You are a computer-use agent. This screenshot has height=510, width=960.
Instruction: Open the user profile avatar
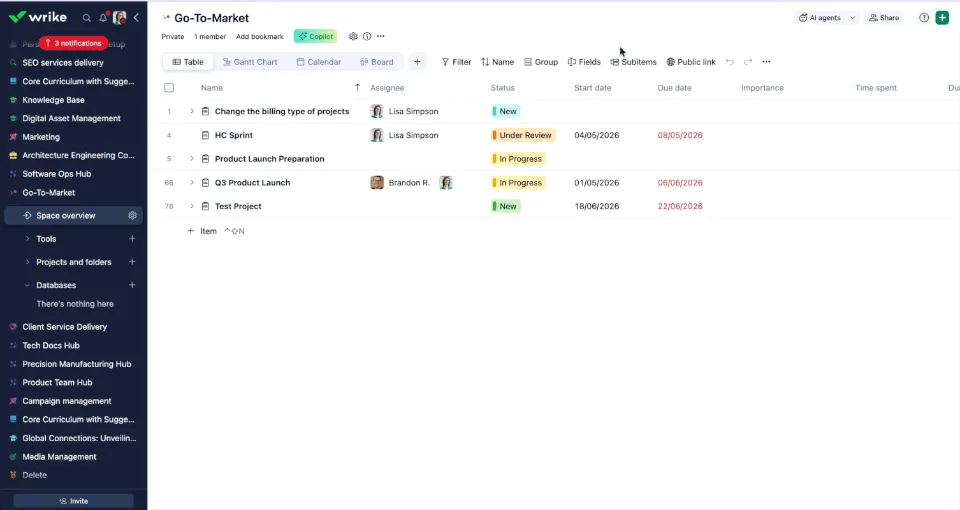(x=119, y=18)
